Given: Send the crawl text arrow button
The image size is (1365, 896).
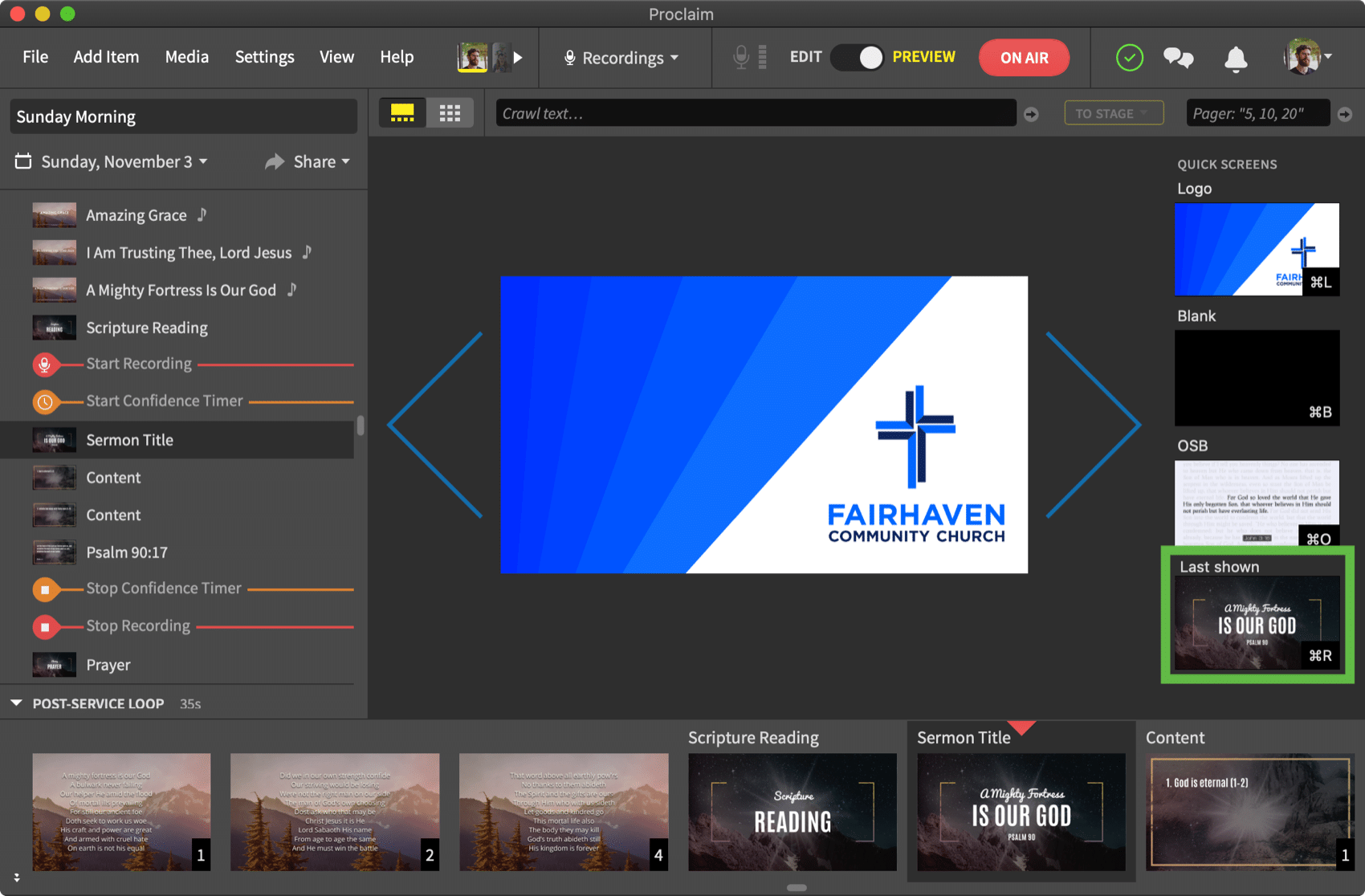Looking at the screenshot, I should [1032, 115].
